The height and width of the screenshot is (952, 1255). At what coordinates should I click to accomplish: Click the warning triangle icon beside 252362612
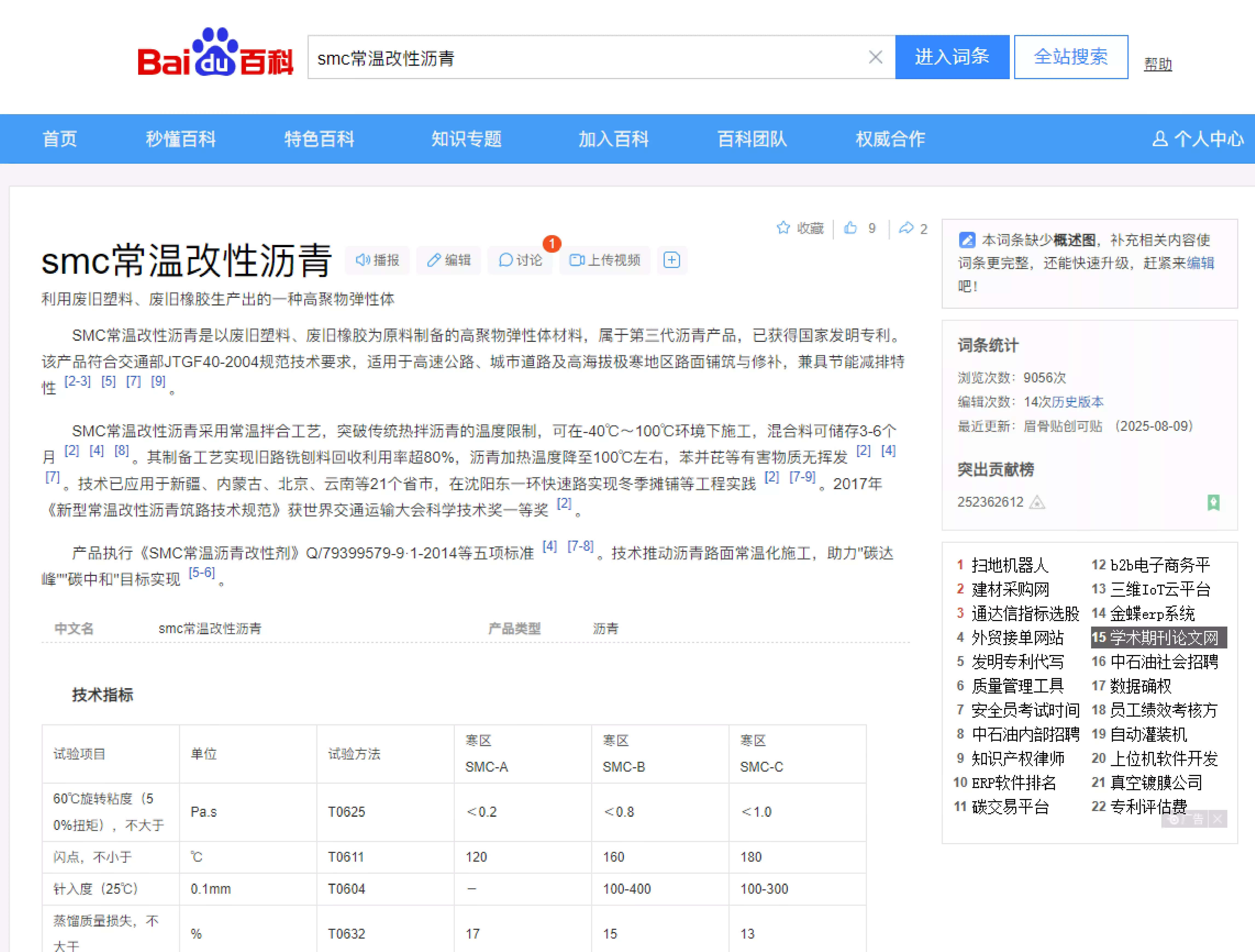click(x=1037, y=503)
